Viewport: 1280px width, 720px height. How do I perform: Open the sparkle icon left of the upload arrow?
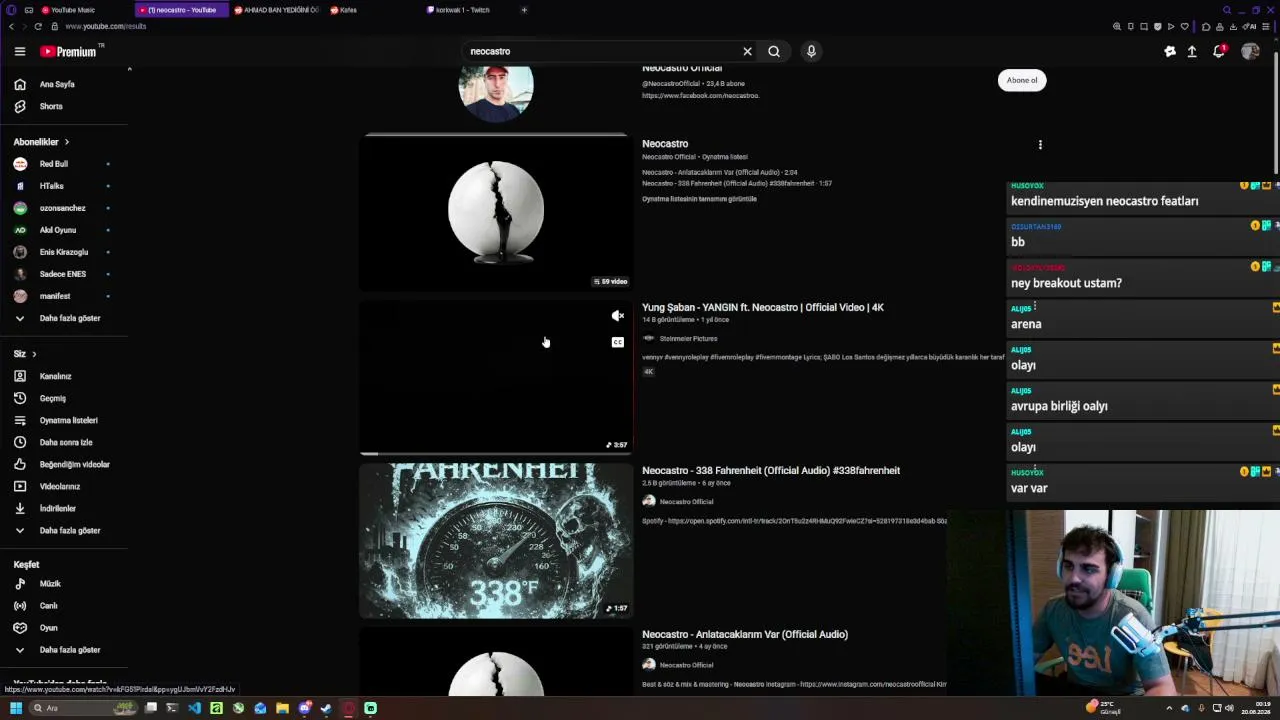[1170, 51]
